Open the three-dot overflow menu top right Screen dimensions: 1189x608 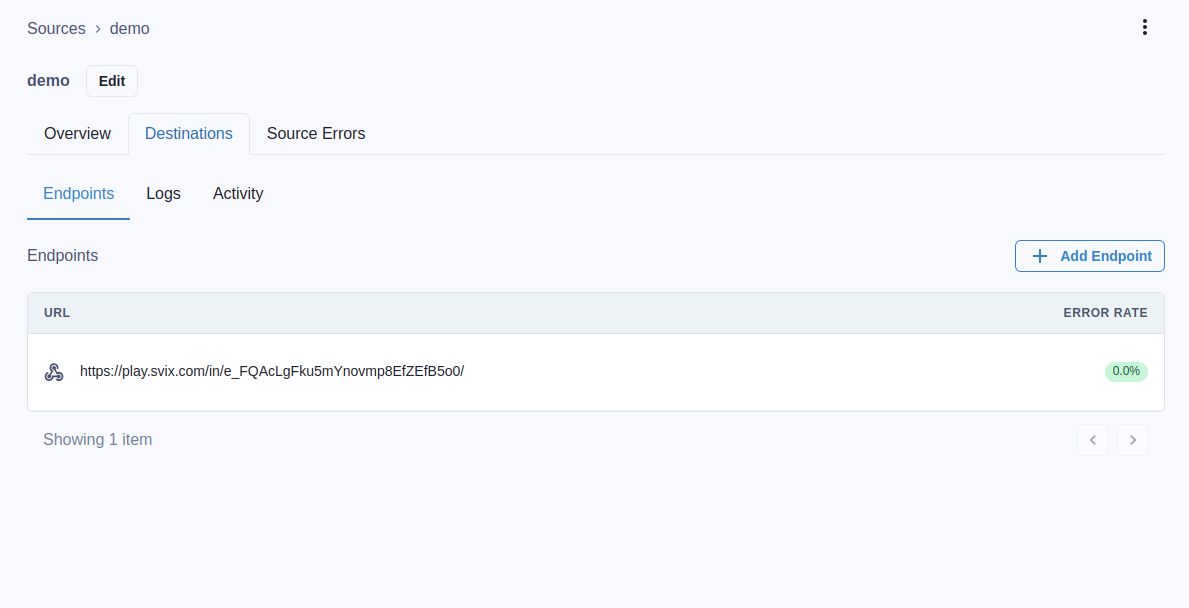pos(1144,27)
